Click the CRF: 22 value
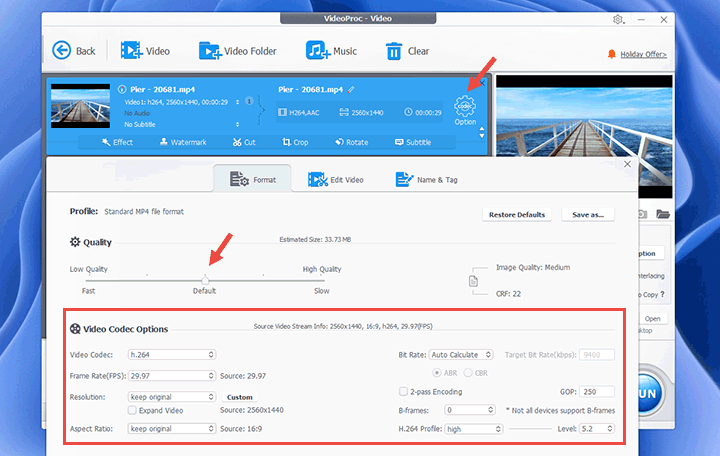The width and height of the screenshot is (720, 456). tap(508, 294)
